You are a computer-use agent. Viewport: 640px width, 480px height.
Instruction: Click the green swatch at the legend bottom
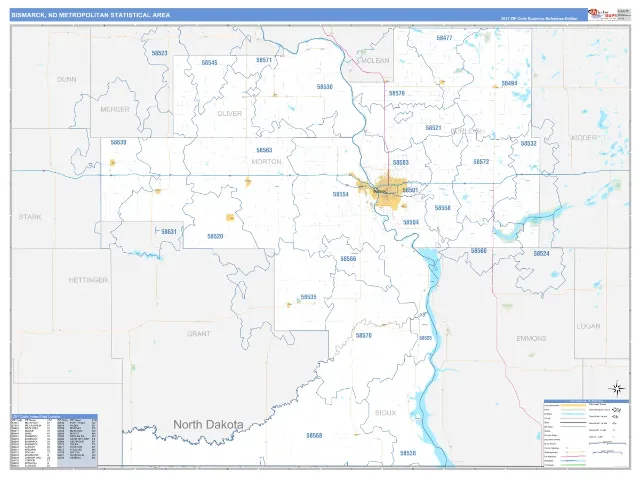pos(572,465)
